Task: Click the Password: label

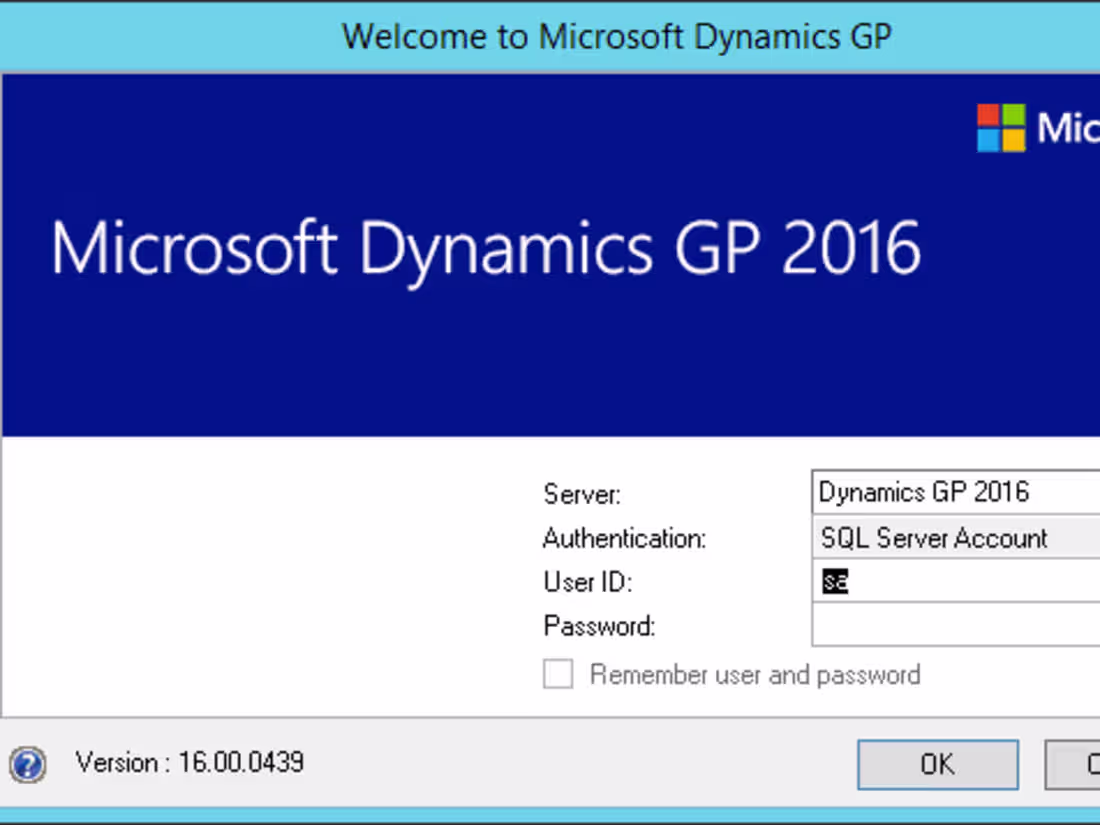Action: 599,626
